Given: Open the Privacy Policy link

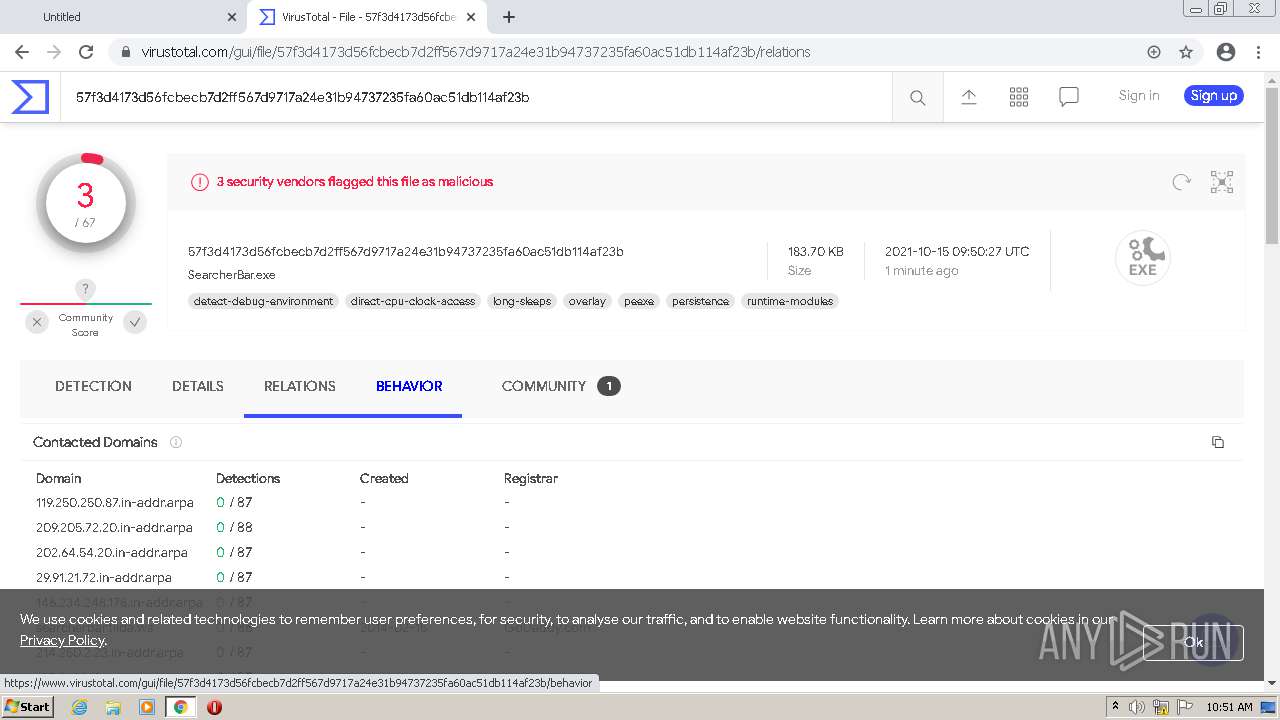Looking at the screenshot, I should [x=62, y=640].
